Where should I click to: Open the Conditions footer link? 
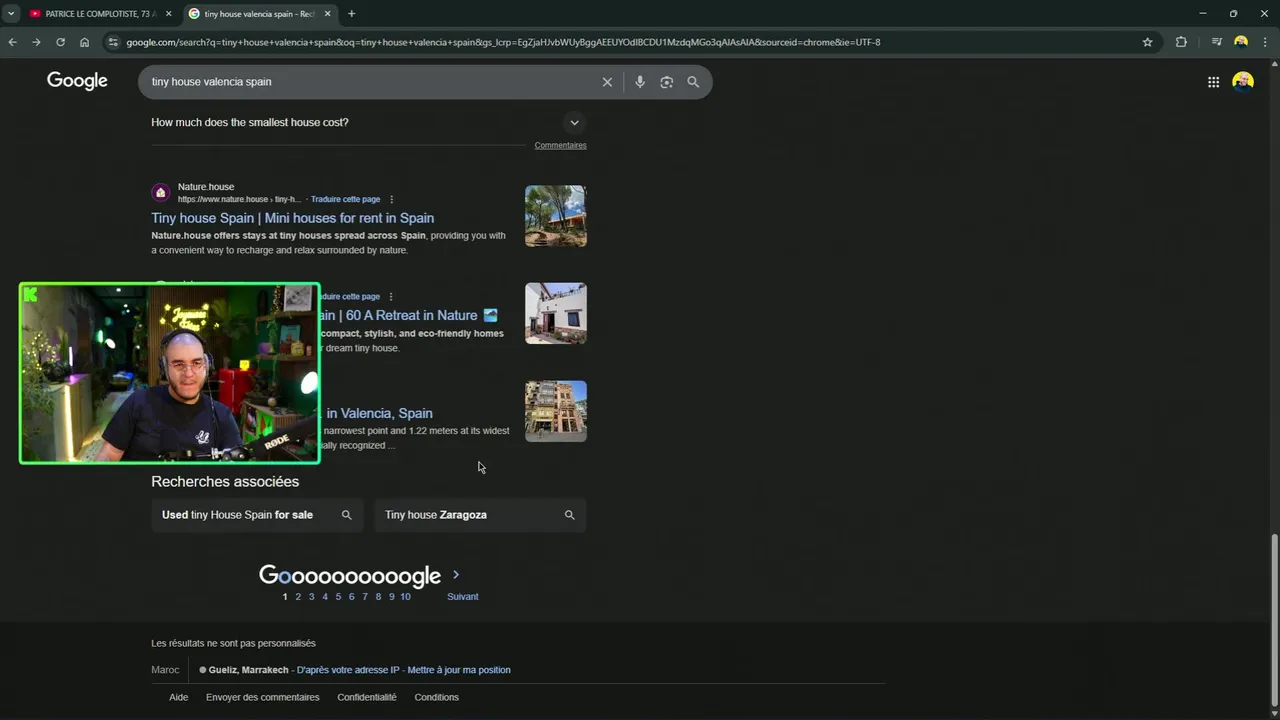click(437, 697)
